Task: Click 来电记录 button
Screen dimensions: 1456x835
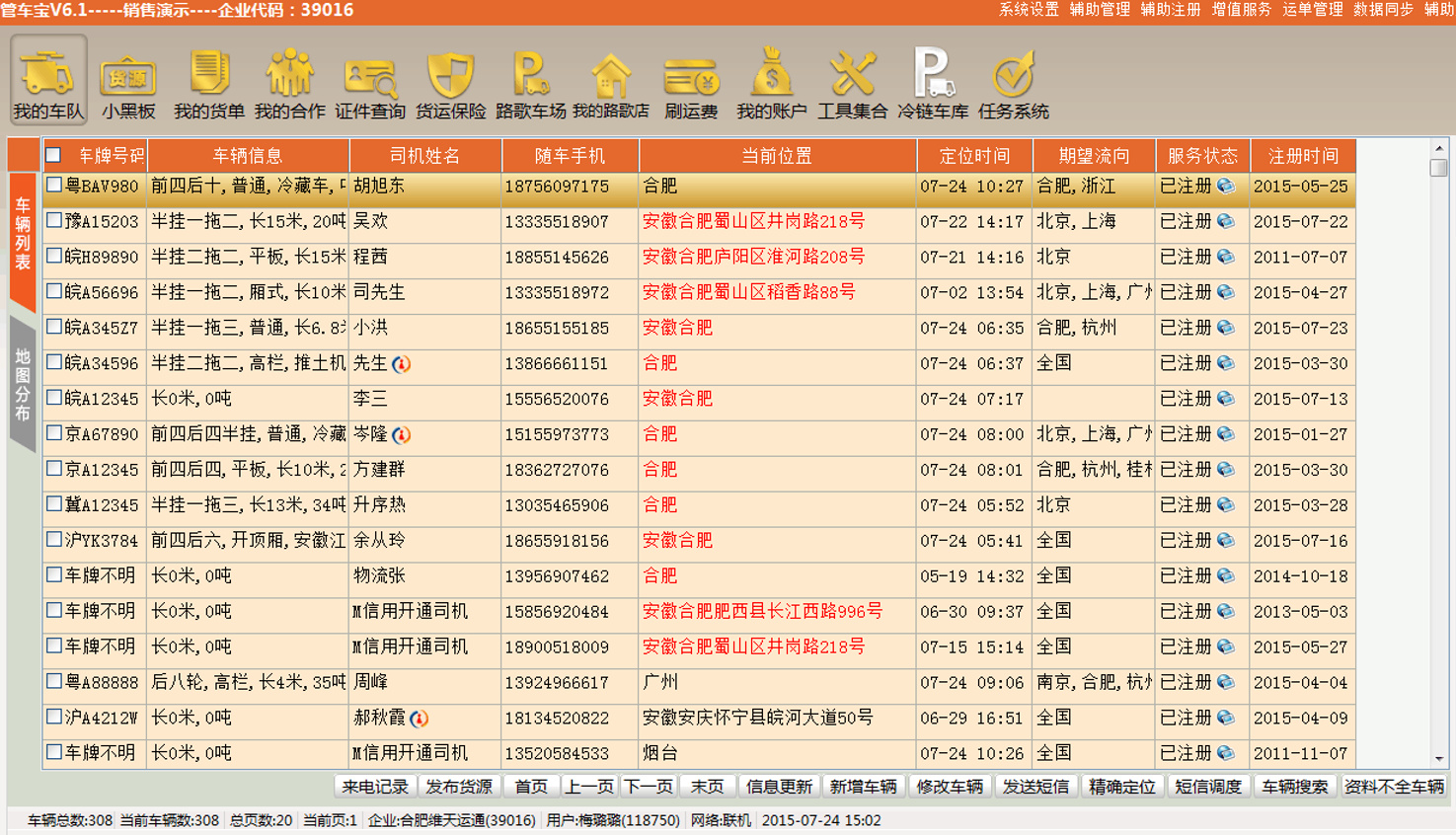Action: (375, 787)
